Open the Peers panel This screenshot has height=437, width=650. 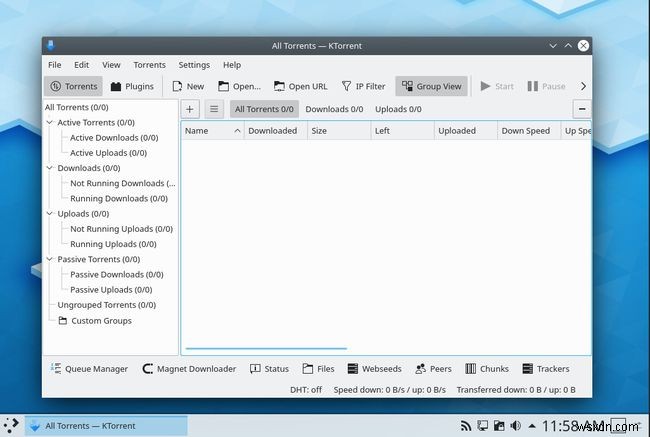point(433,369)
